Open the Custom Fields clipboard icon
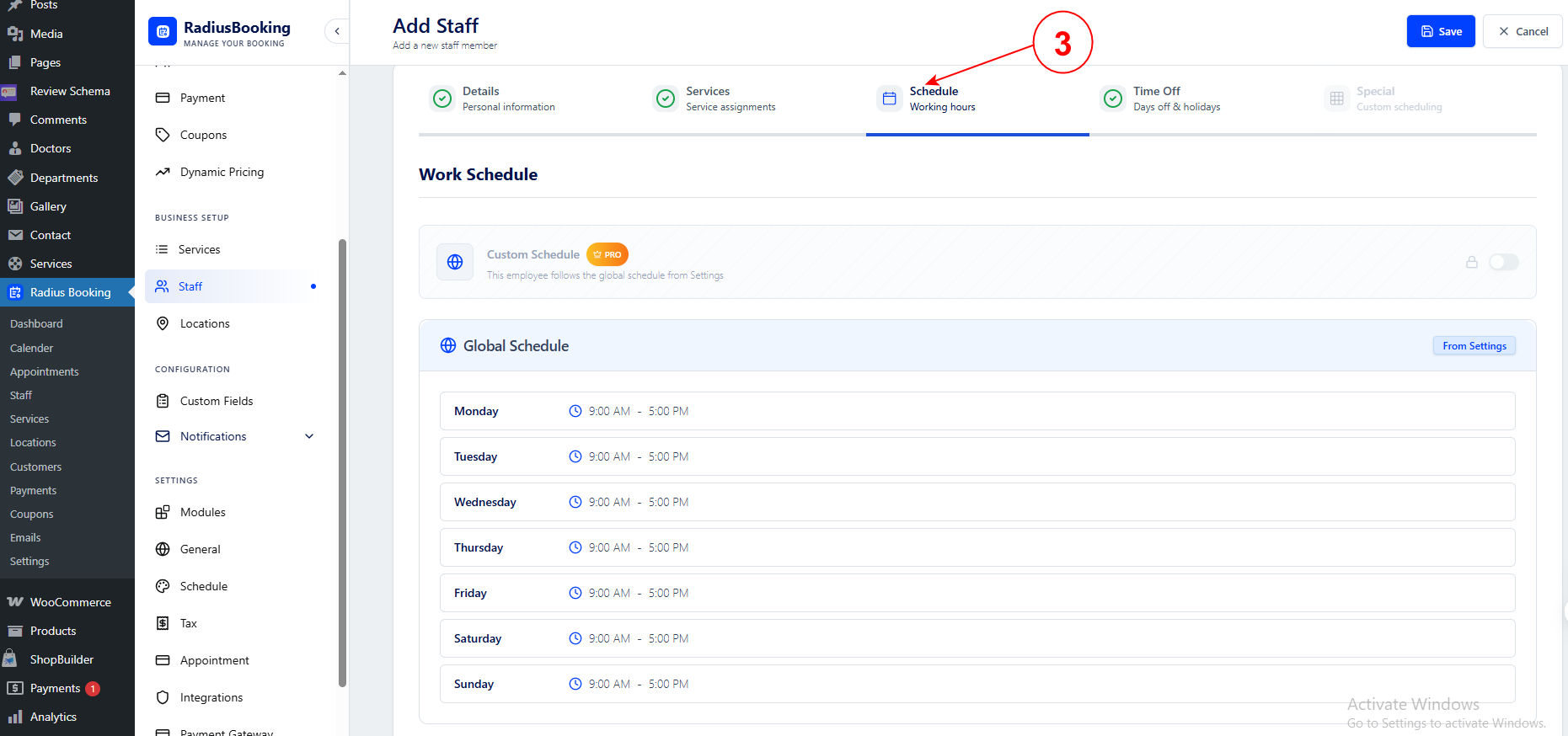The image size is (1568, 736). [x=163, y=401]
